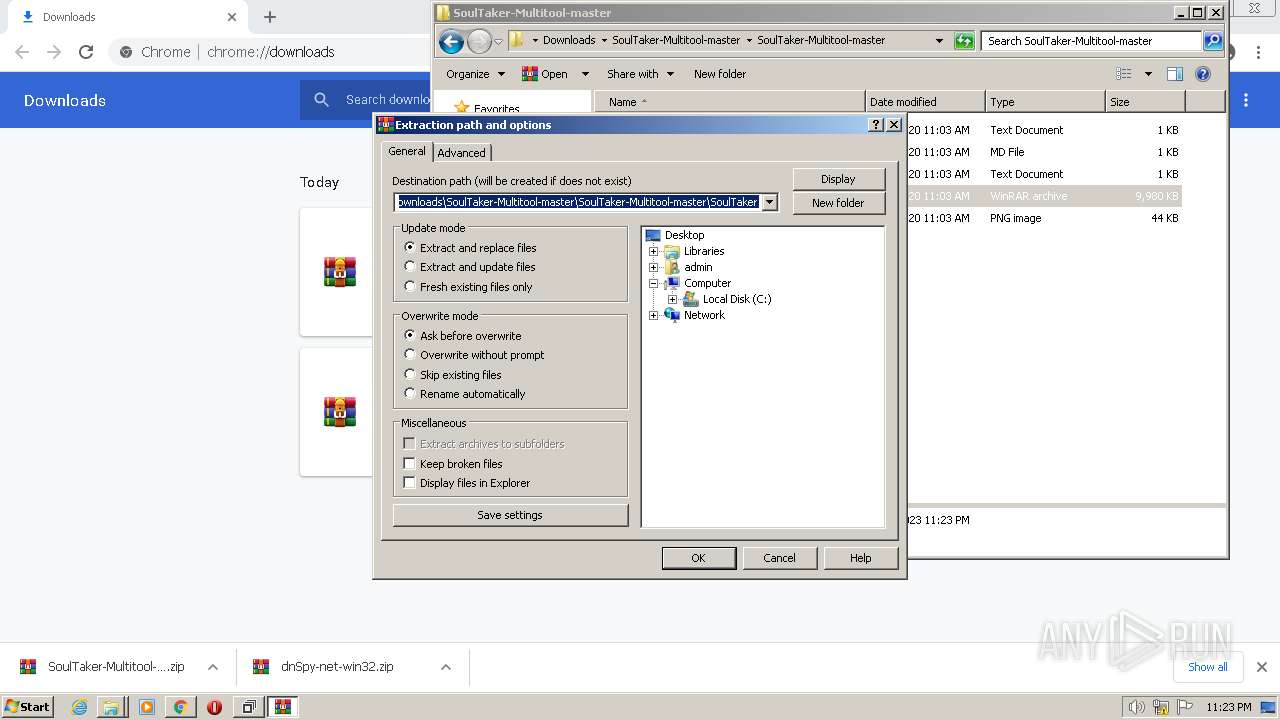Launch media player from taskbar
This screenshot has height=720, width=1280.
click(x=147, y=707)
